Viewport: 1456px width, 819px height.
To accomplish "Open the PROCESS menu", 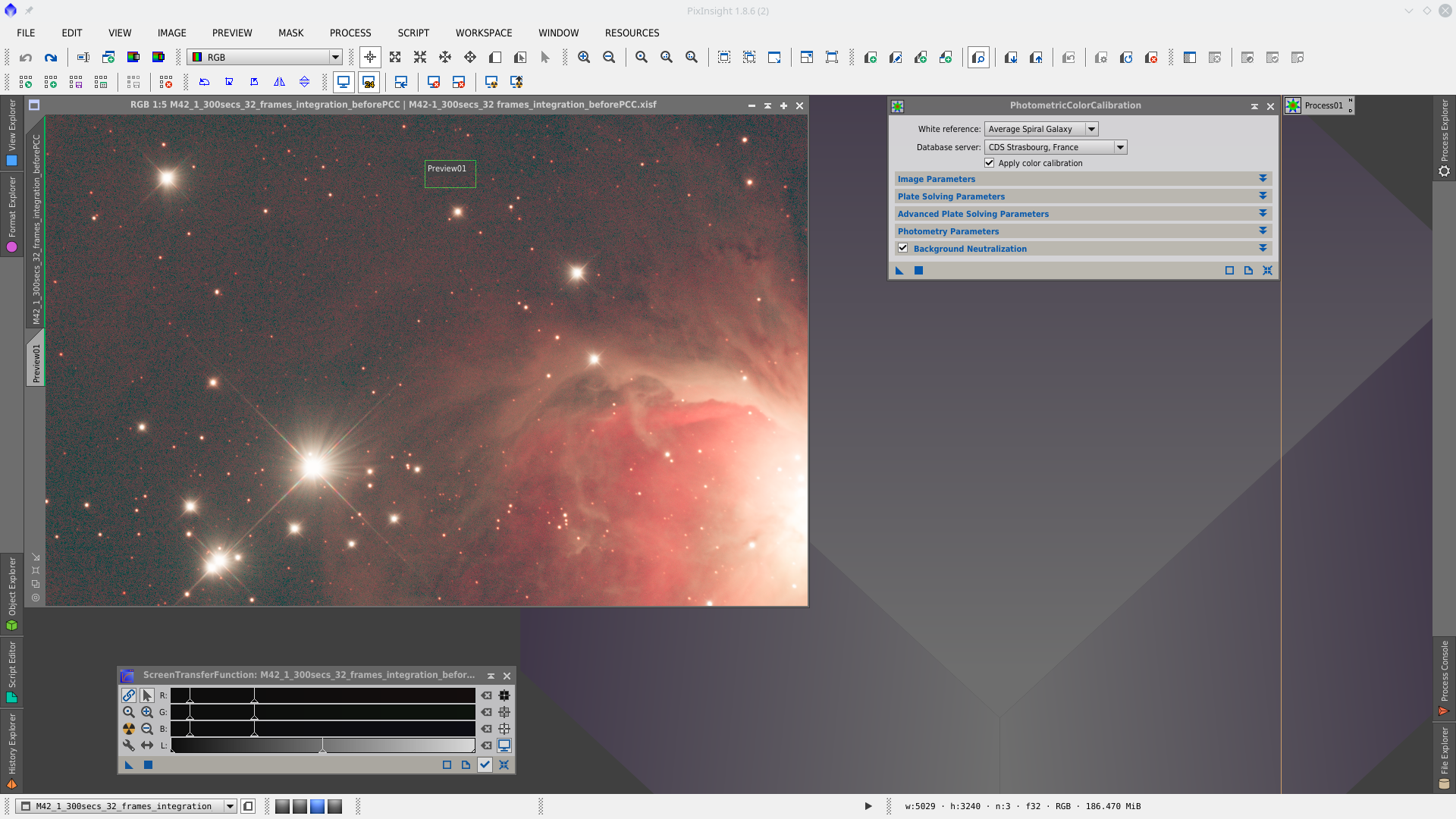I will (x=350, y=33).
